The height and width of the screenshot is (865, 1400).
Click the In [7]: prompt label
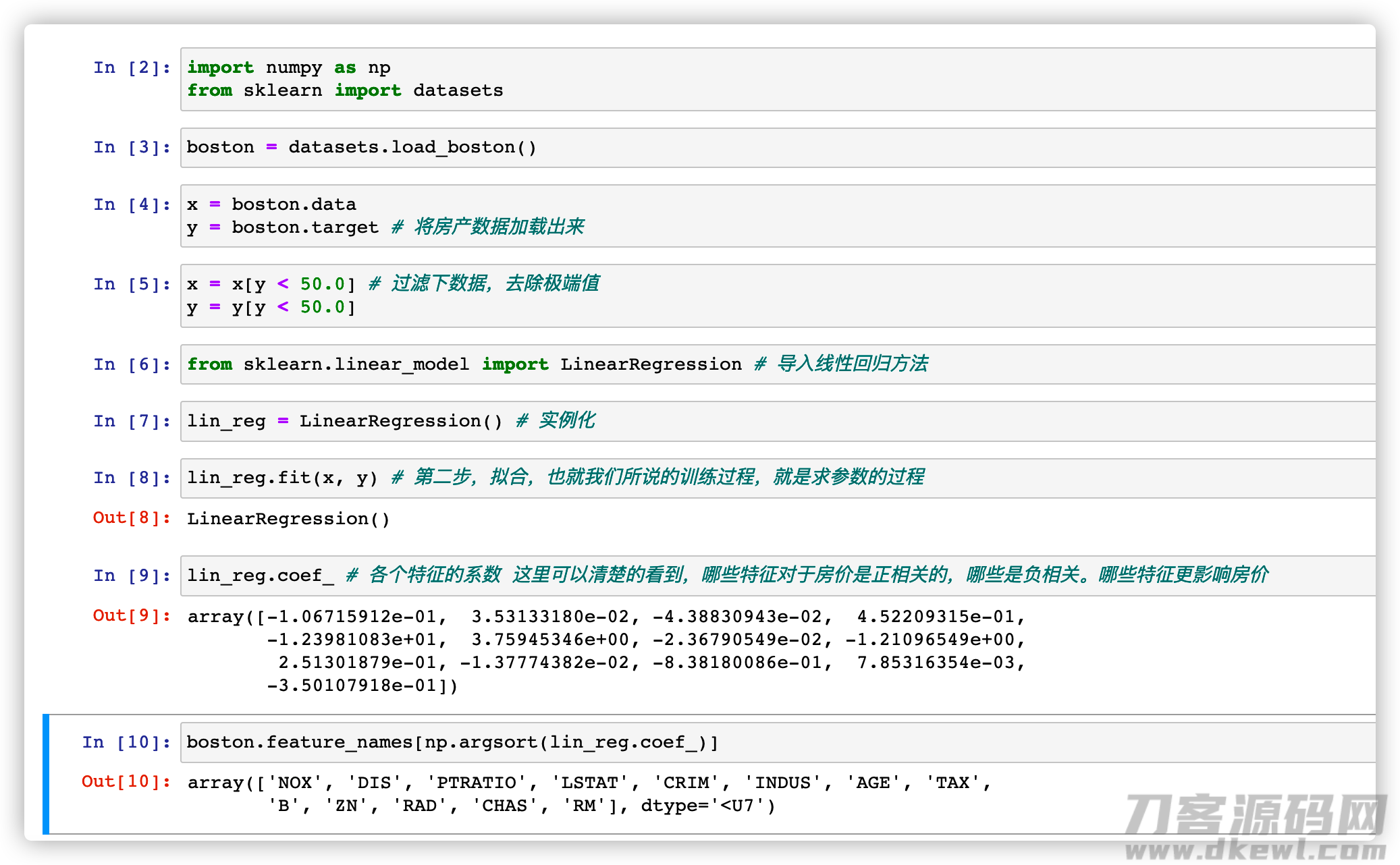[132, 421]
